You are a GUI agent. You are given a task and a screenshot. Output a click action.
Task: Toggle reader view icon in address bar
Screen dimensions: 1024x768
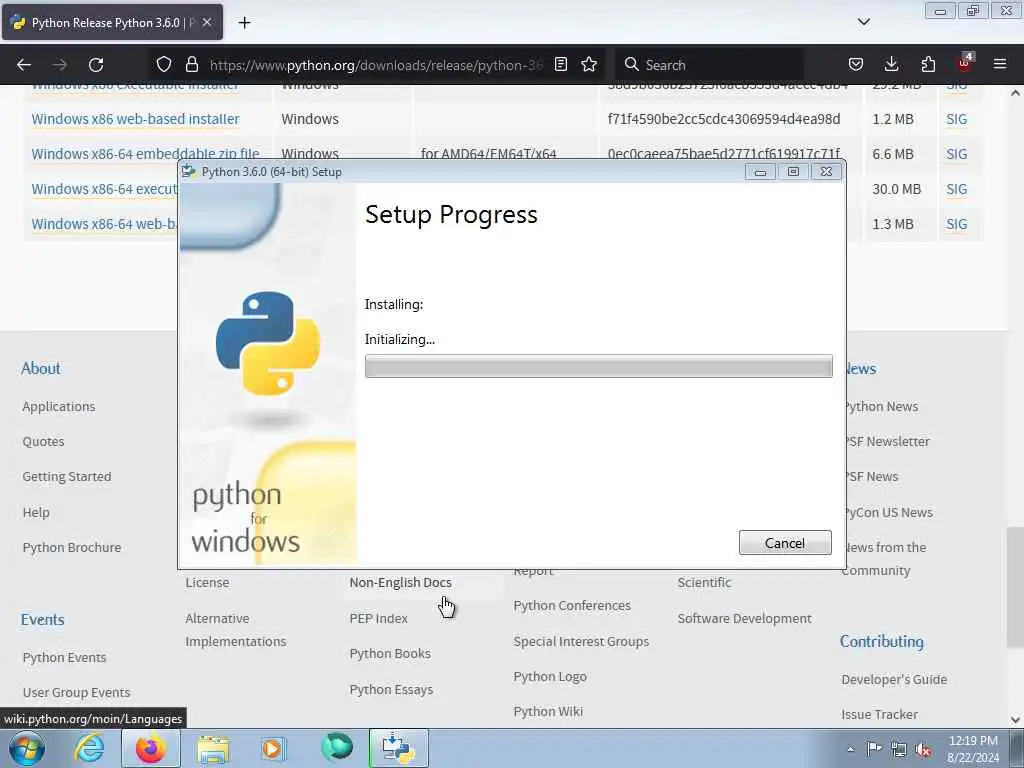pos(560,64)
